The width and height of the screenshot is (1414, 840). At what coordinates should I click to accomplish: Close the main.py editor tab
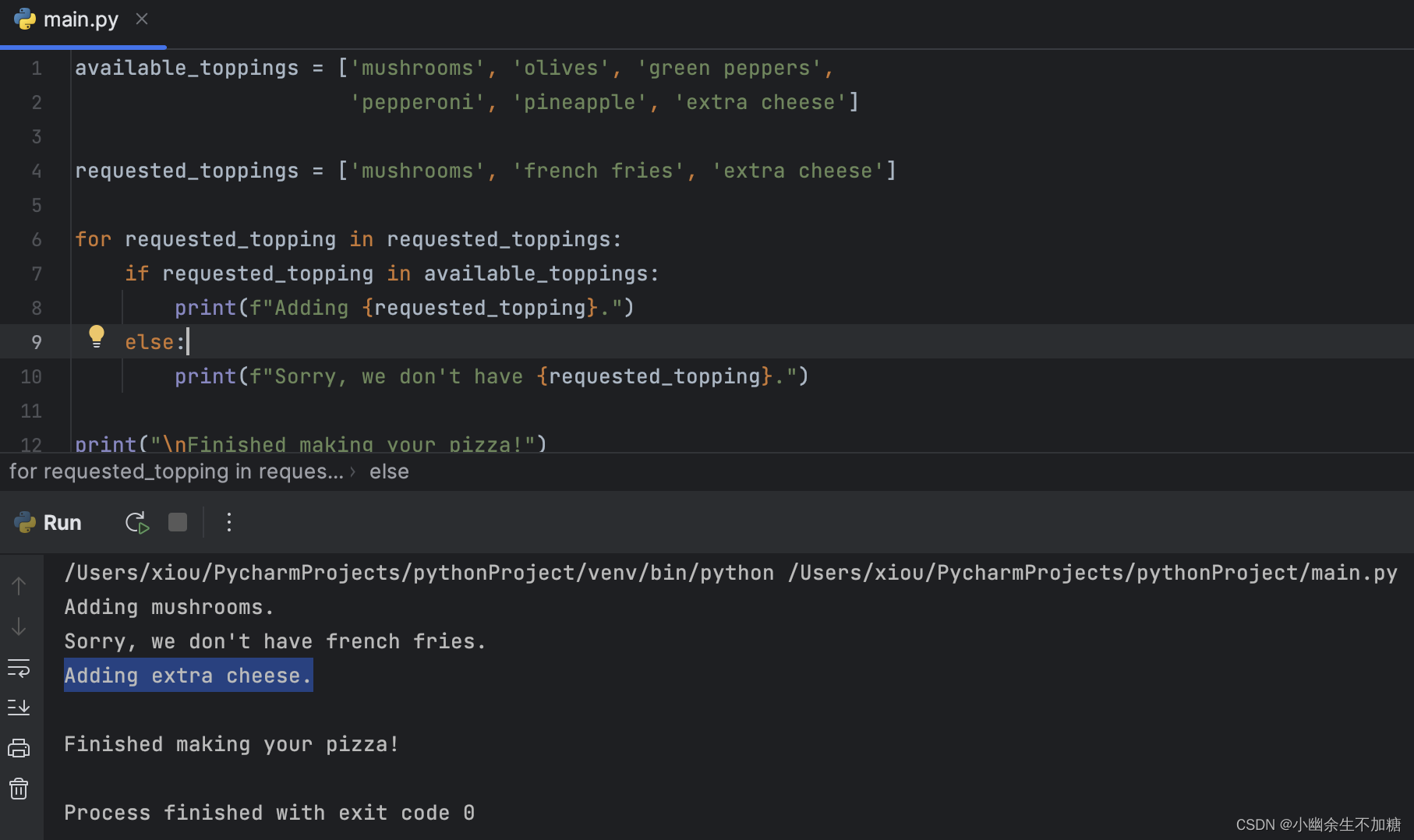(142, 19)
